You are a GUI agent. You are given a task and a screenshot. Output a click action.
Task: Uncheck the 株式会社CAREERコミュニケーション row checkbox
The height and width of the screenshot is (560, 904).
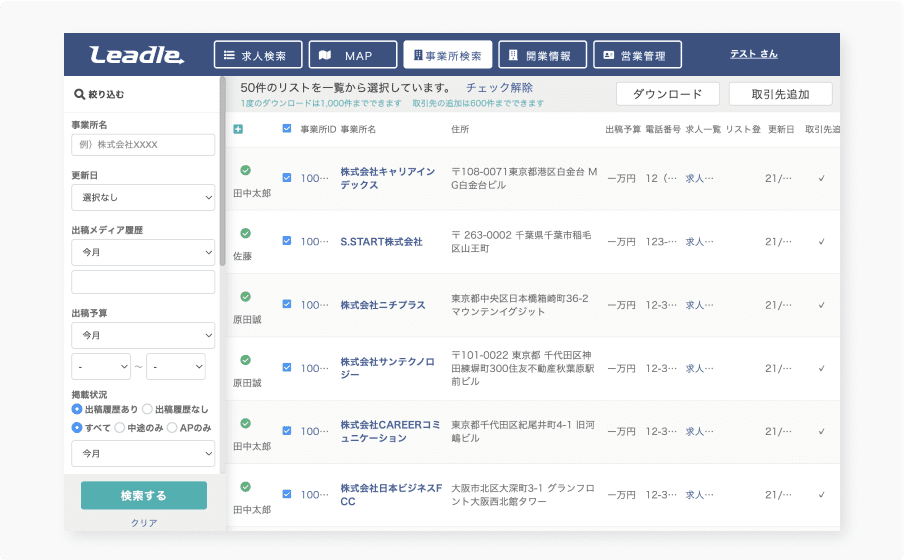tap(287, 431)
